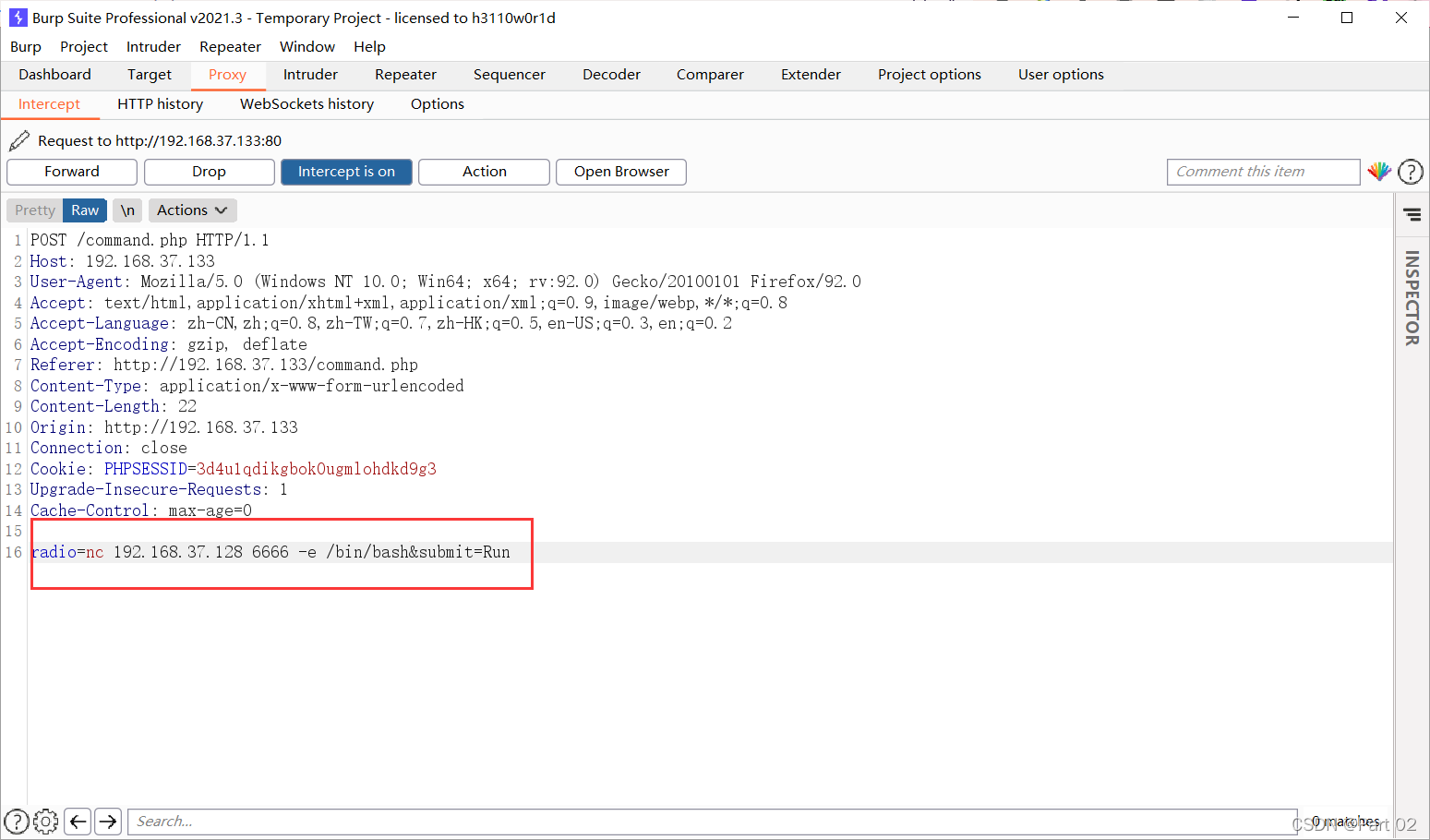The width and height of the screenshot is (1430, 840).
Task: Open the Comparer tab
Action: click(x=710, y=75)
